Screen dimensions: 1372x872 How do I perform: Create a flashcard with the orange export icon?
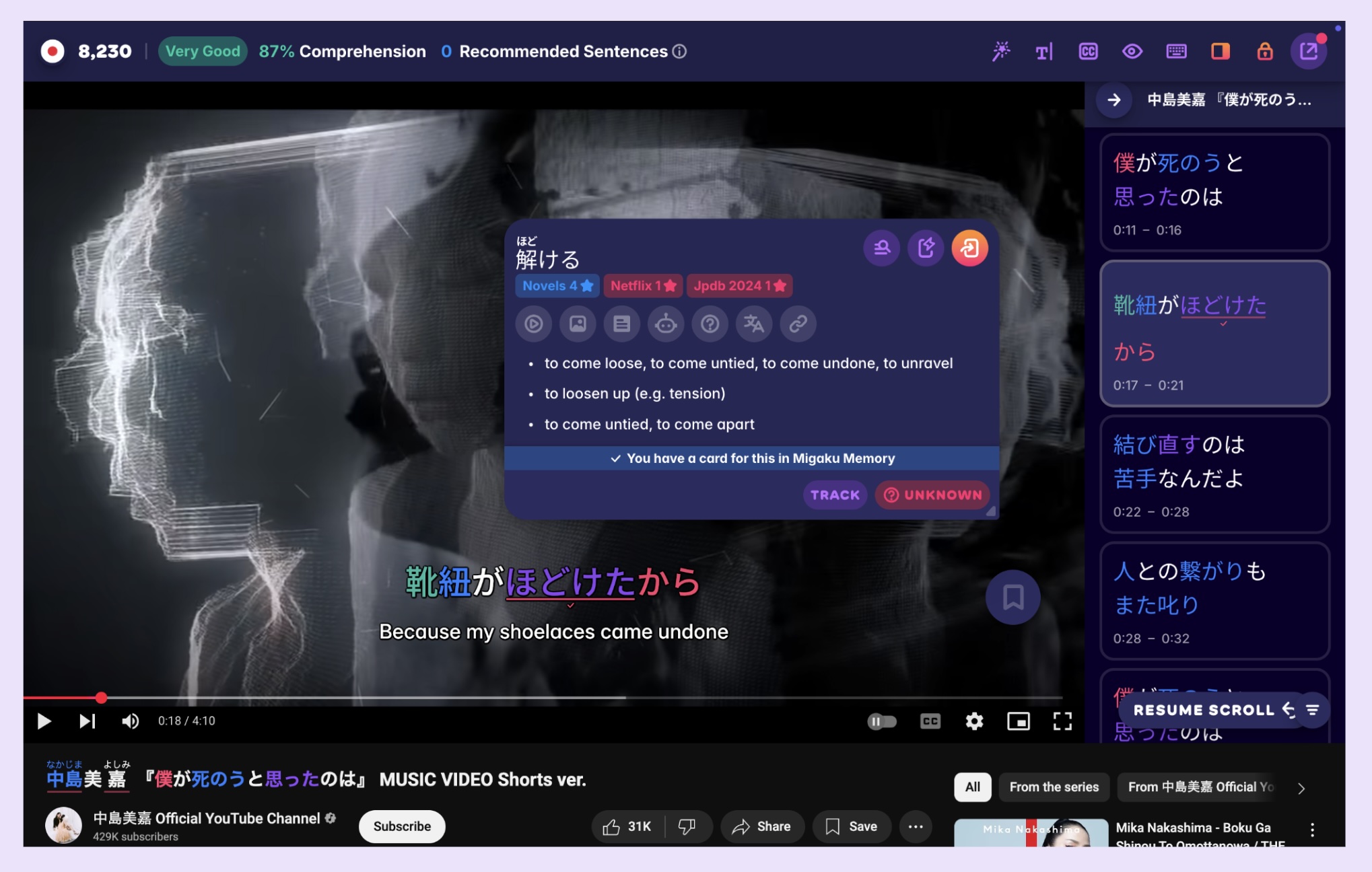coord(969,248)
